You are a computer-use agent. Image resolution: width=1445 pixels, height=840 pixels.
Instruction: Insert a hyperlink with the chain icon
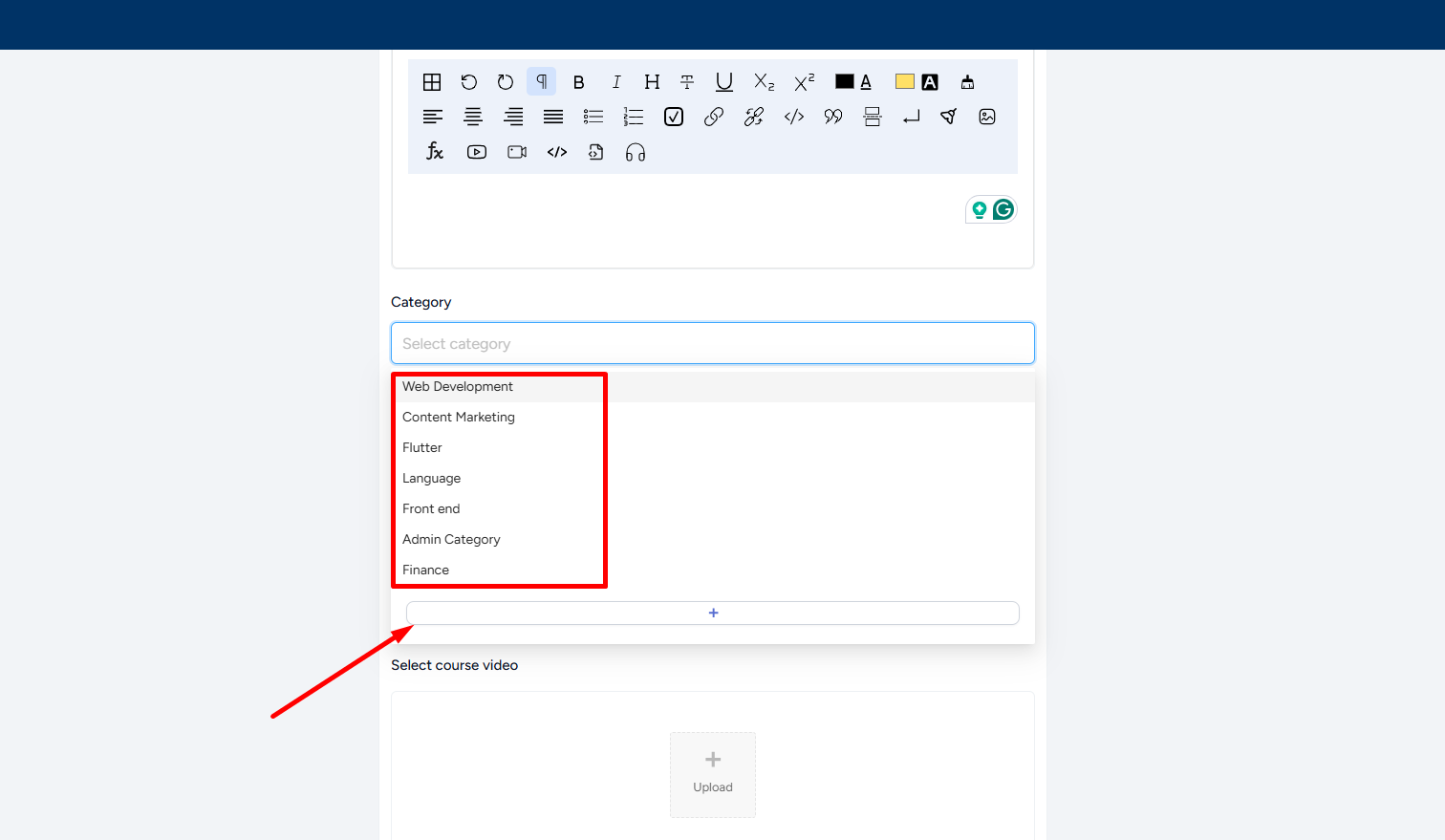pos(714,117)
